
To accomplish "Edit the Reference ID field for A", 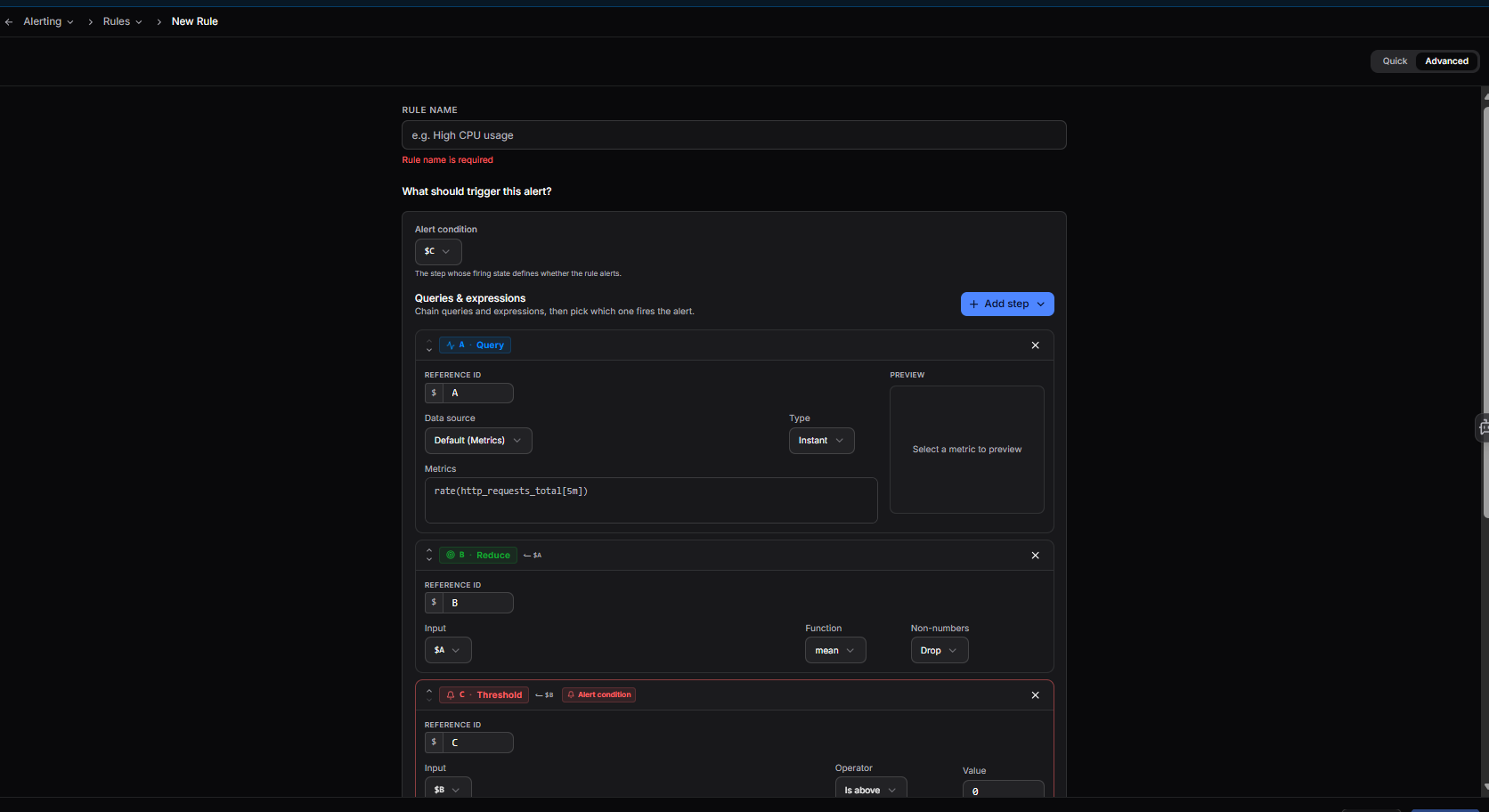I will point(478,393).
